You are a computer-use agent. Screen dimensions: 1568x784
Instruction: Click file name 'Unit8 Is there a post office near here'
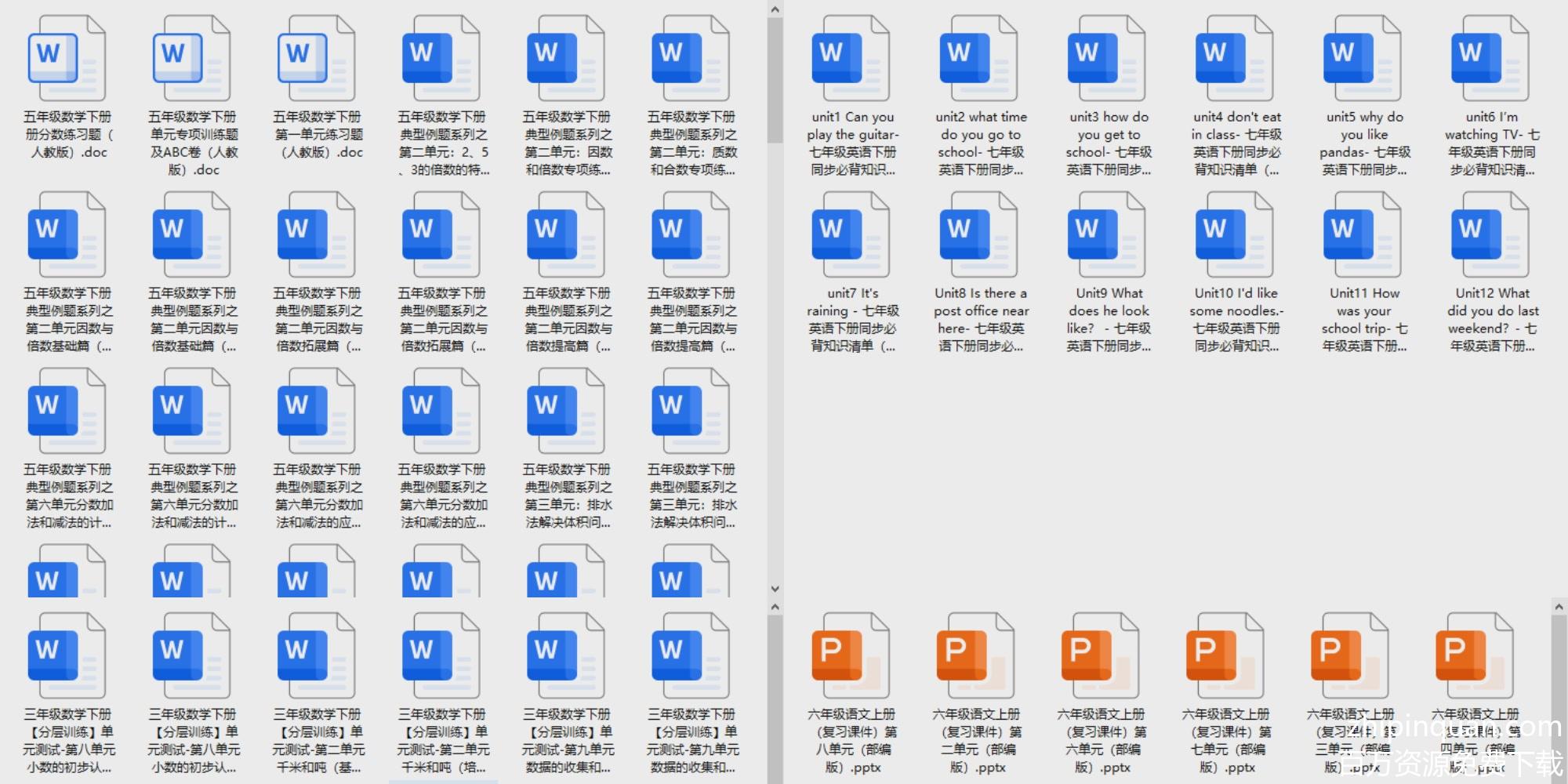[981, 320]
